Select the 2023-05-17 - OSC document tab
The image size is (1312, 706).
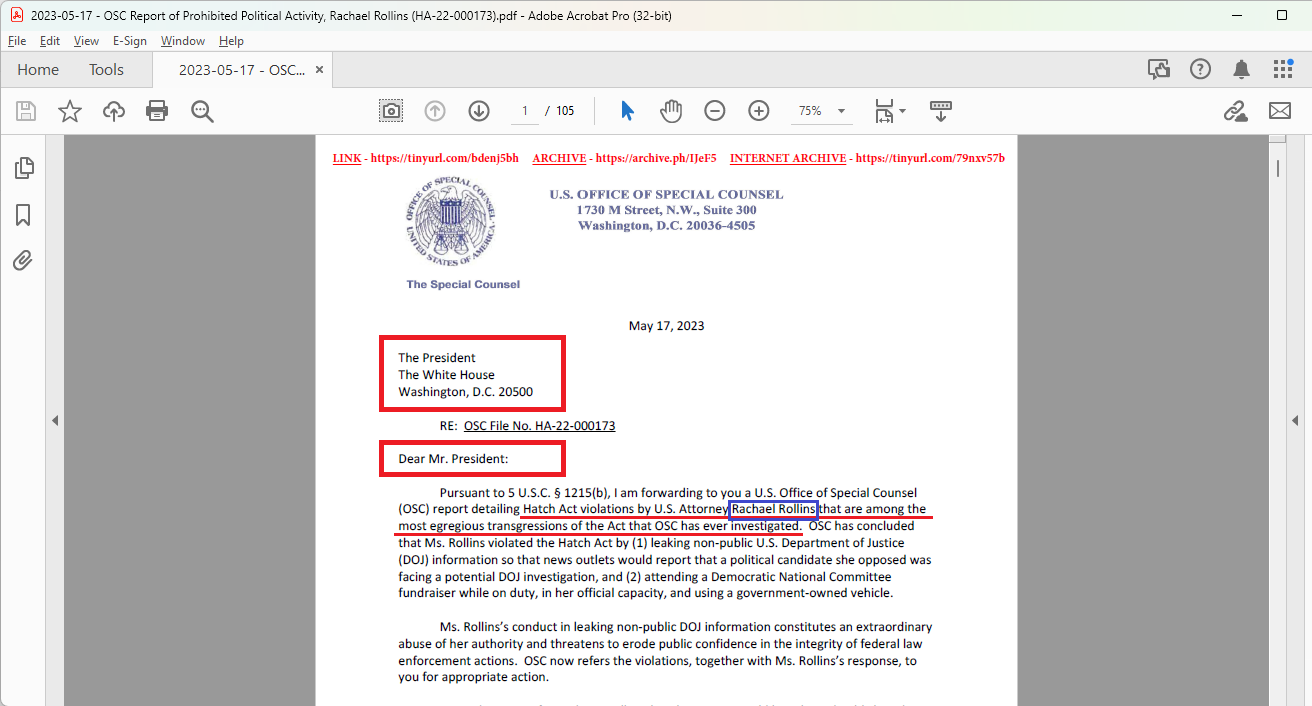click(242, 70)
